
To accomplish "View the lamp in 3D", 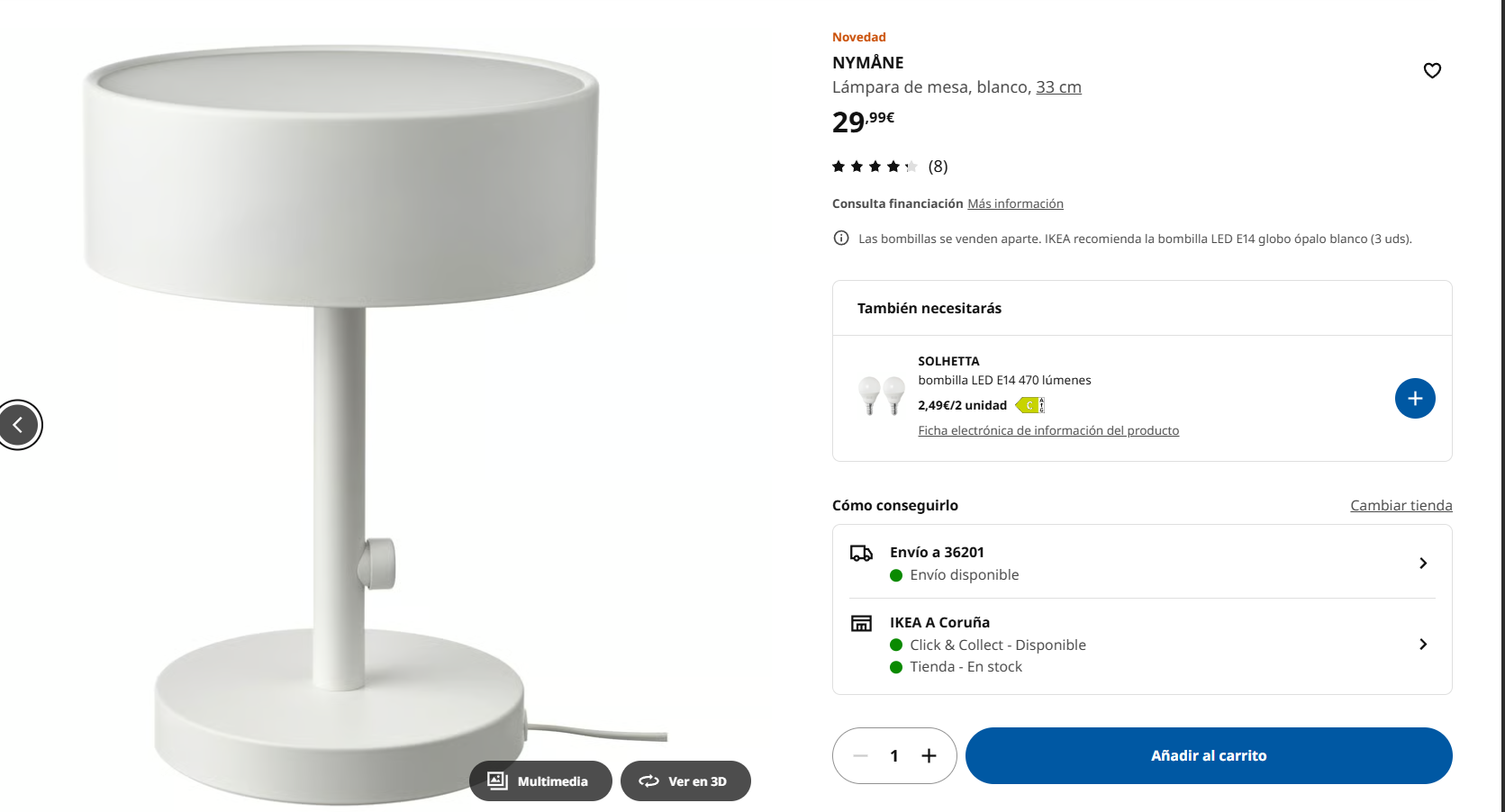I will (x=685, y=781).
